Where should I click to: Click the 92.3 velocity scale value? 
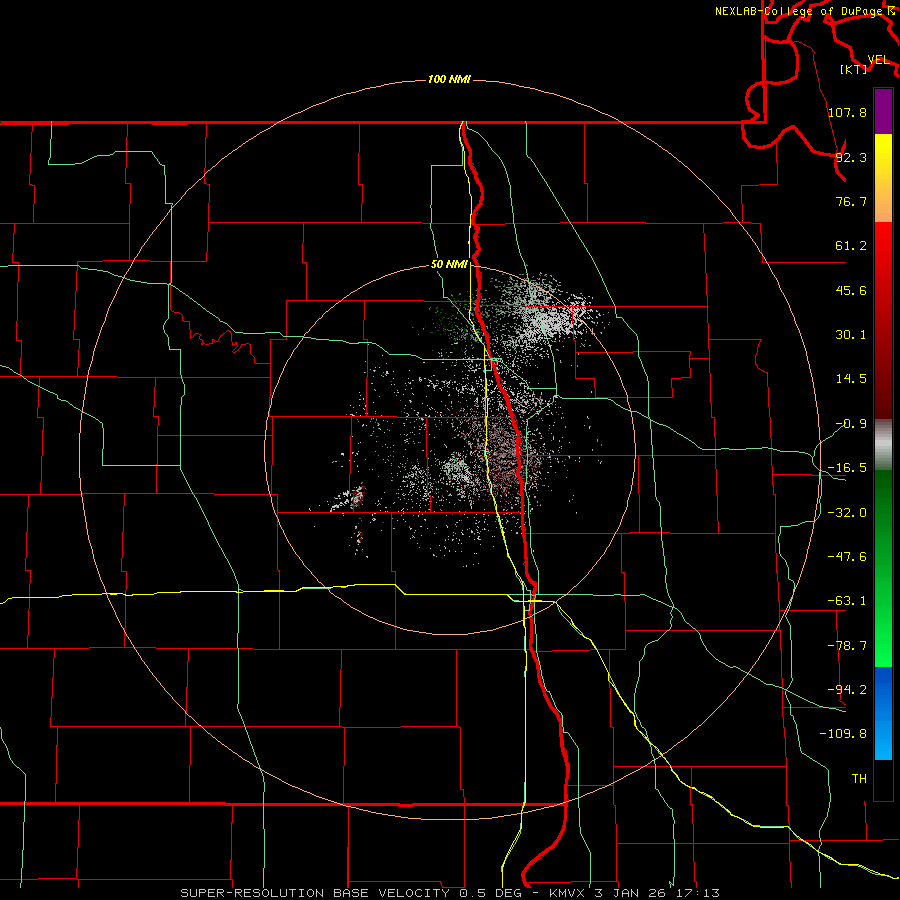pyautogui.click(x=851, y=157)
